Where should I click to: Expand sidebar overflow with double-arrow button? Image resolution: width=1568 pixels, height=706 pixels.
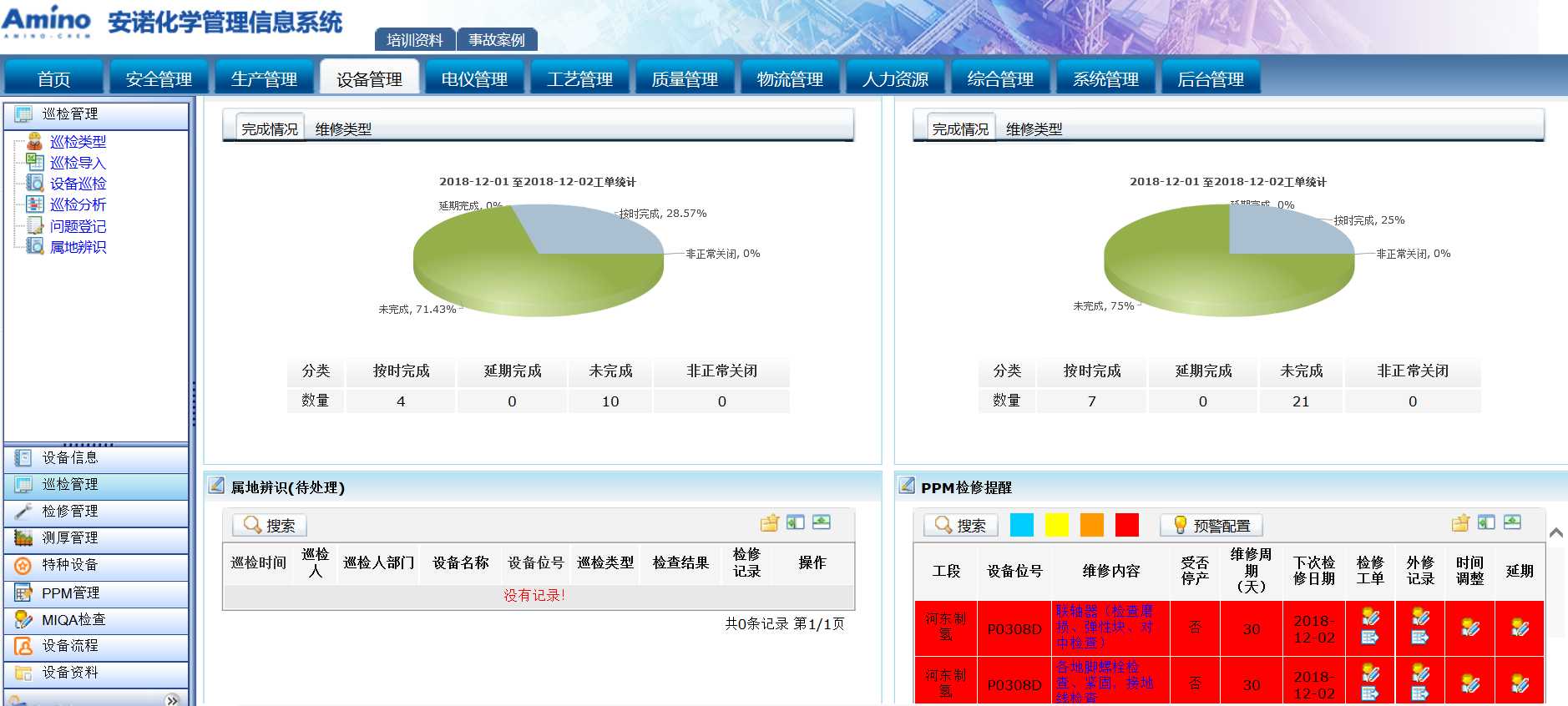coord(172,699)
